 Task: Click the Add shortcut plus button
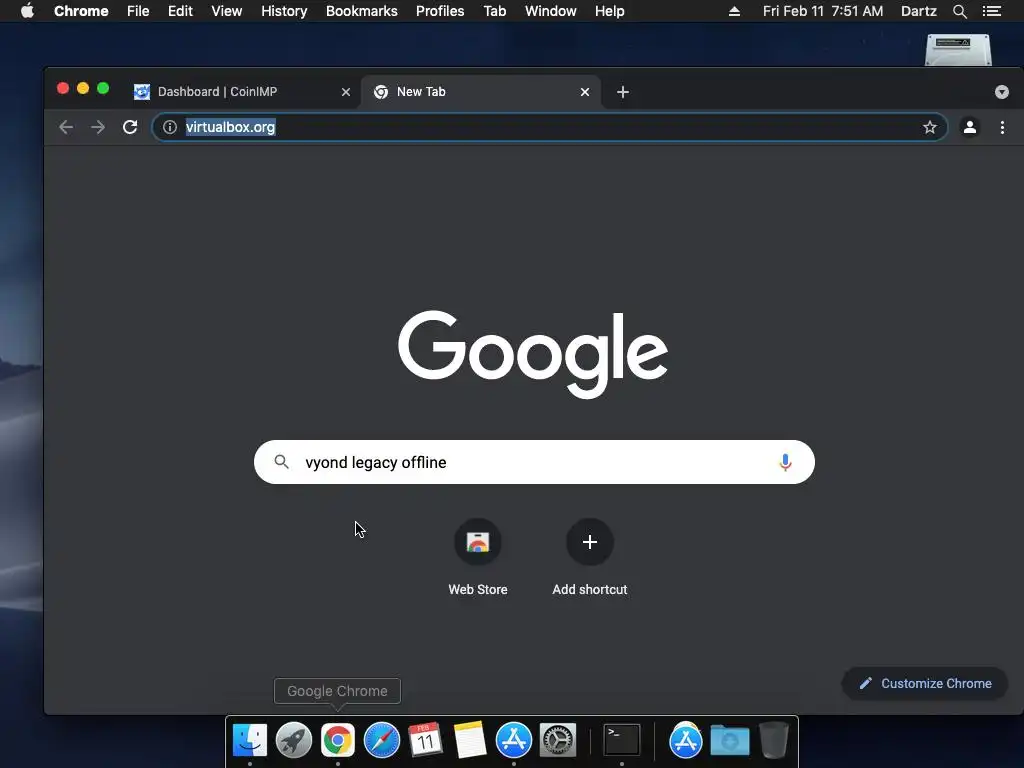[590, 542]
